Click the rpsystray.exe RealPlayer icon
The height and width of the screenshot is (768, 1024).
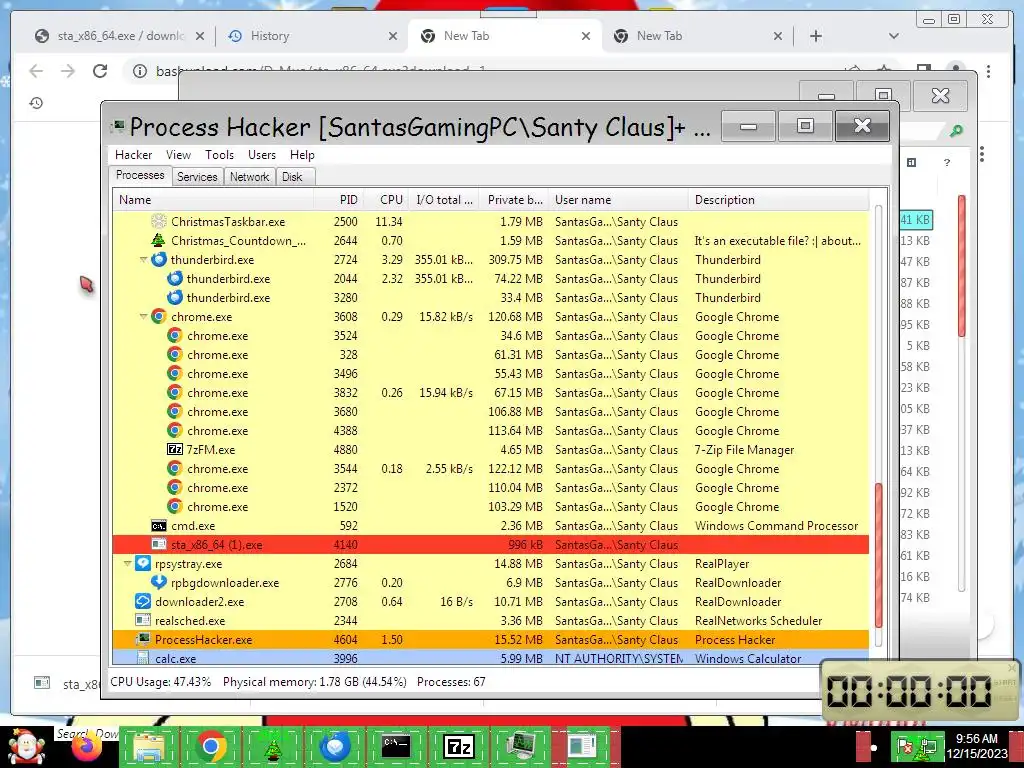pyautogui.click(x=142, y=563)
